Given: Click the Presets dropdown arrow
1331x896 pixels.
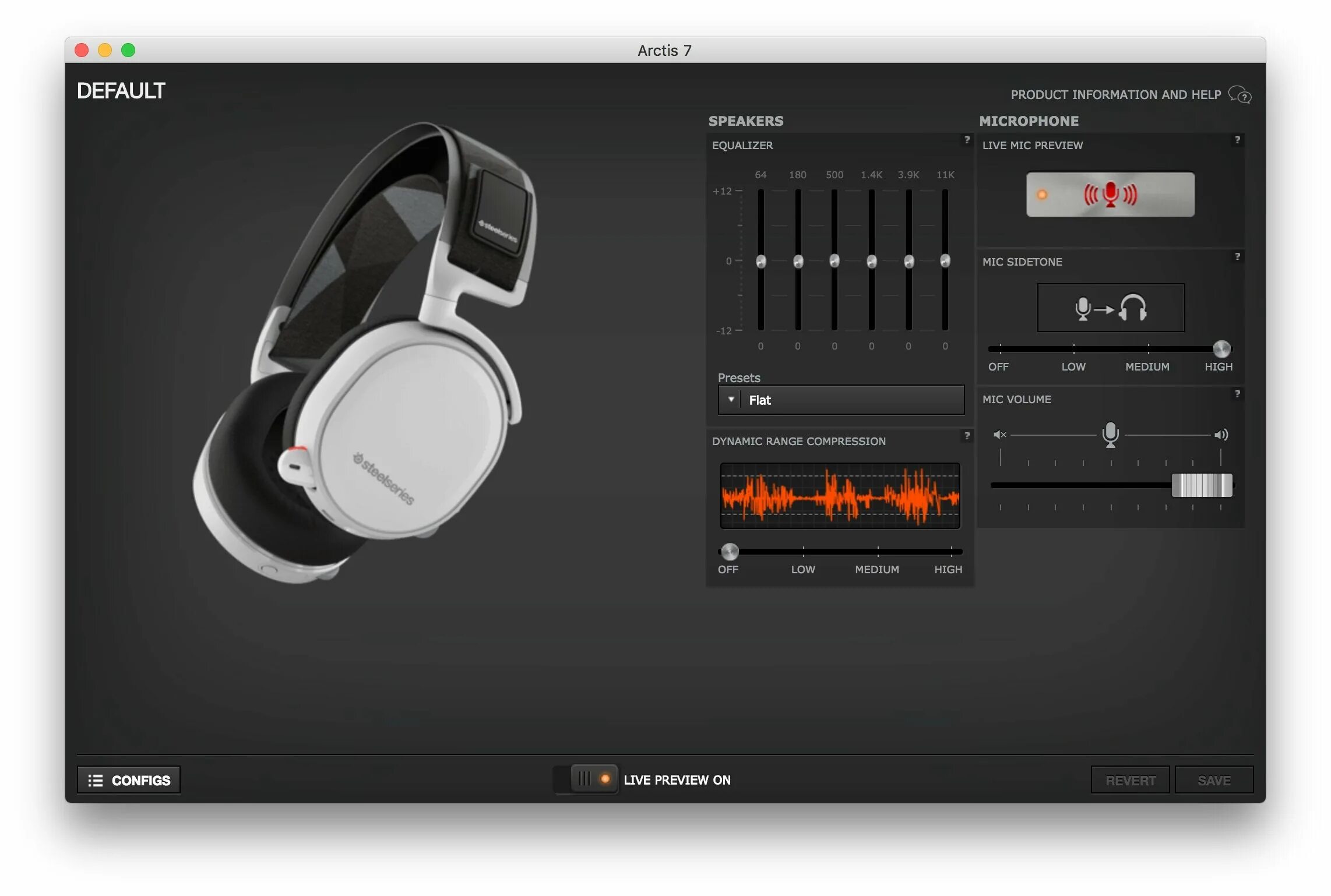Looking at the screenshot, I should [731, 400].
